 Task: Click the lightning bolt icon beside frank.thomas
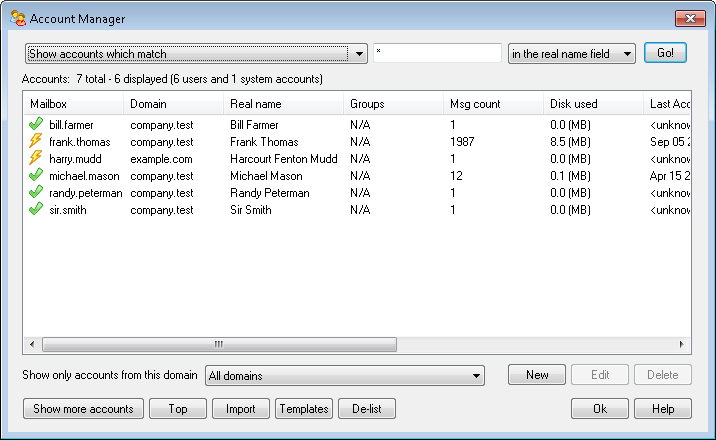coord(36,142)
